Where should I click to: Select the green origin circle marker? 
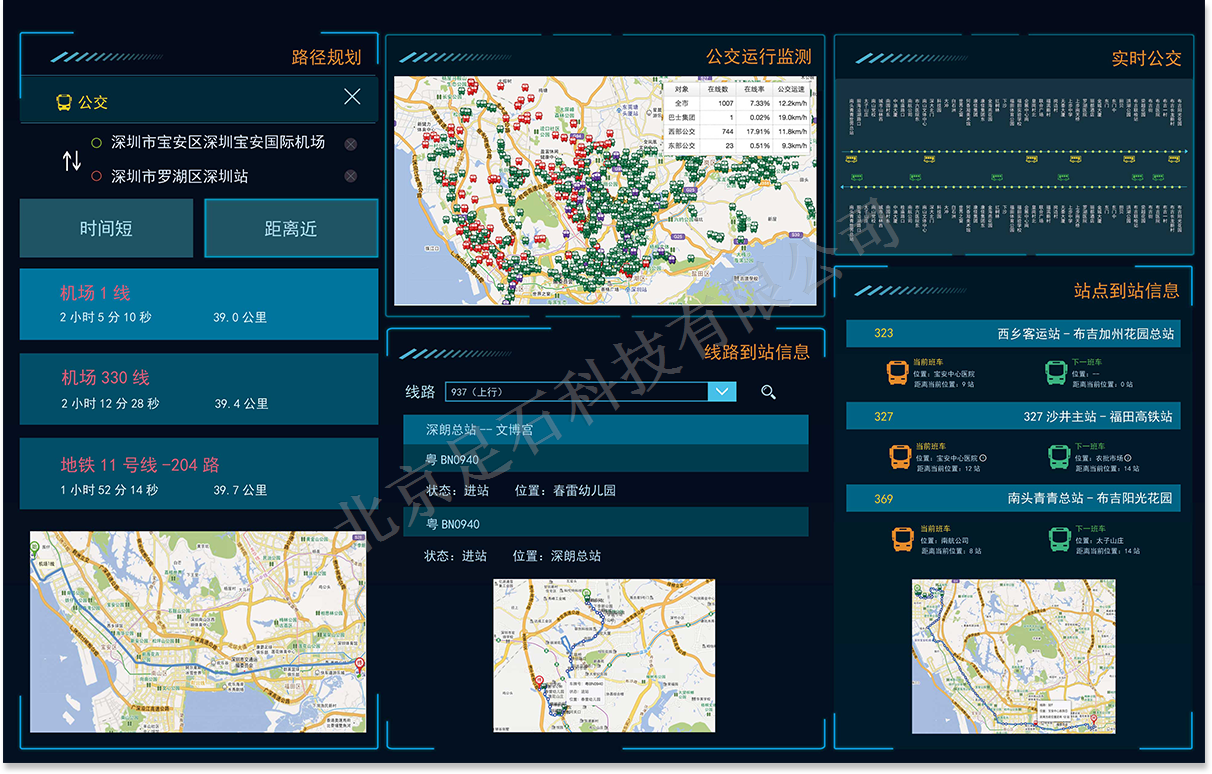click(x=96, y=143)
